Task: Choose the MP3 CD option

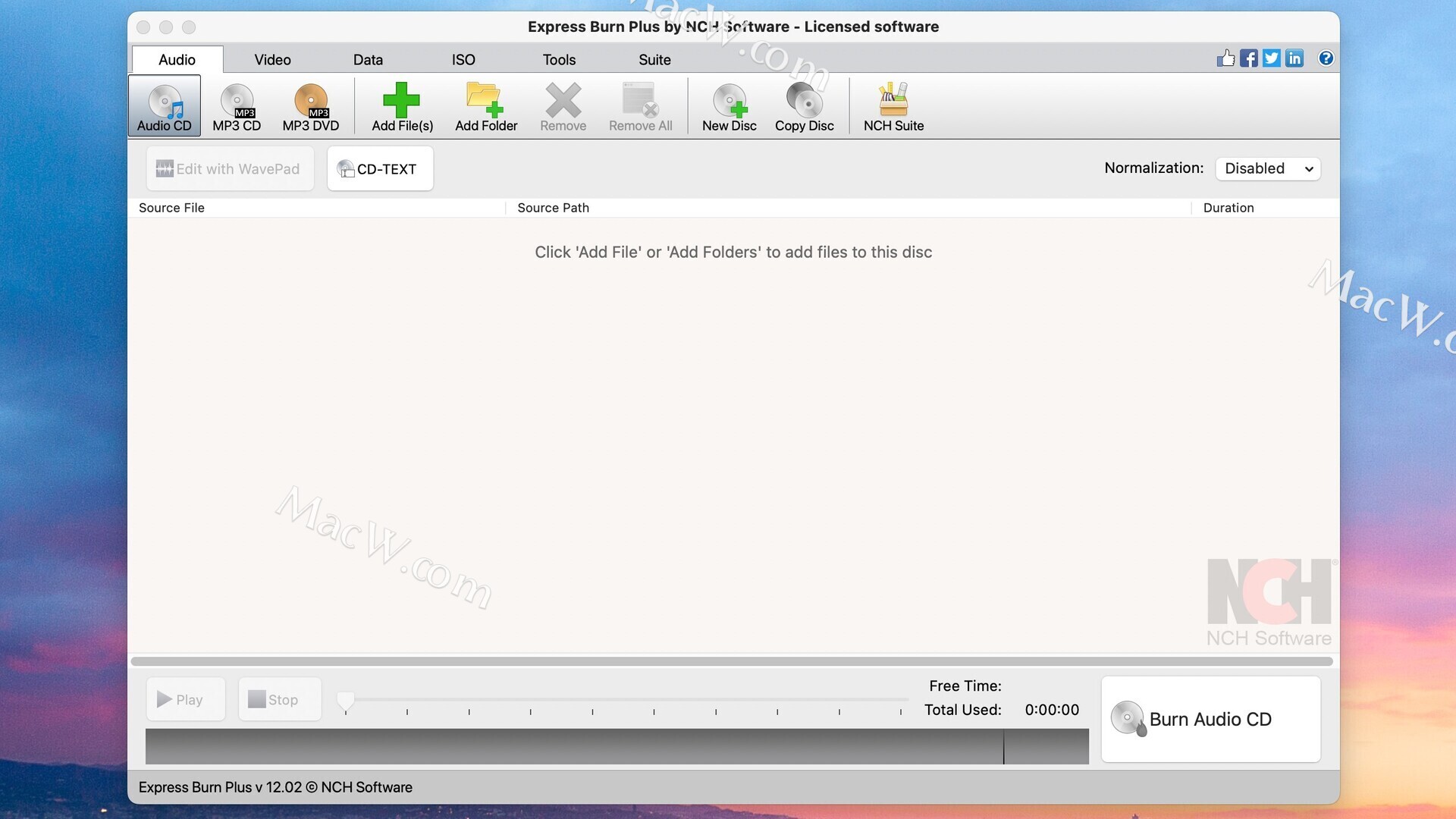Action: tap(237, 107)
